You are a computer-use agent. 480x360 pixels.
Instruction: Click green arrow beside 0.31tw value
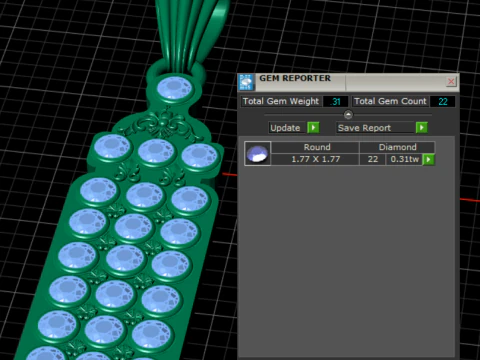(x=428, y=159)
